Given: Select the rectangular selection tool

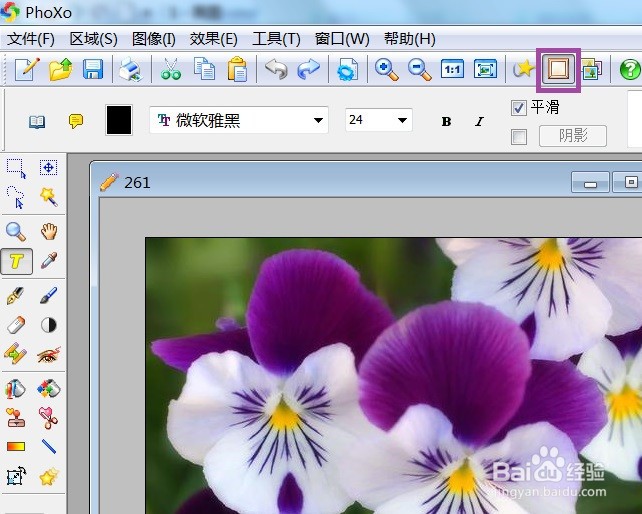Looking at the screenshot, I should pos(16,168).
